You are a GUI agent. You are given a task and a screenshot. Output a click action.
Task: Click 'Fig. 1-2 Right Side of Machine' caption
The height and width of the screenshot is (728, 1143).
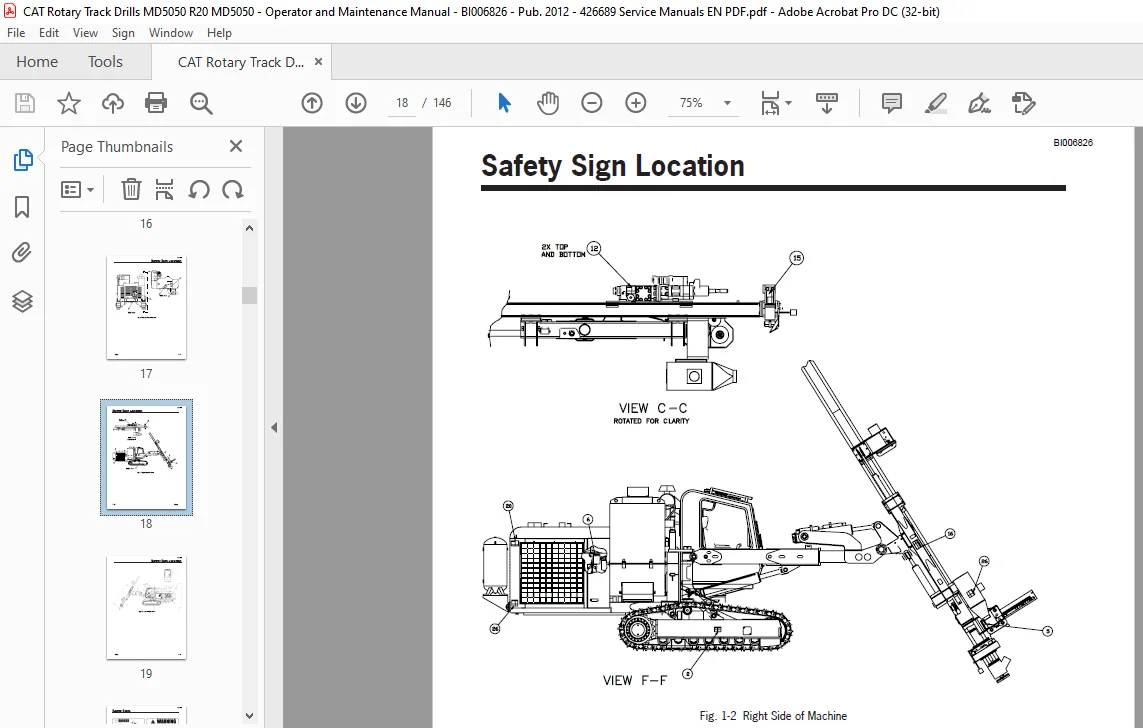(x=773, y=716)
